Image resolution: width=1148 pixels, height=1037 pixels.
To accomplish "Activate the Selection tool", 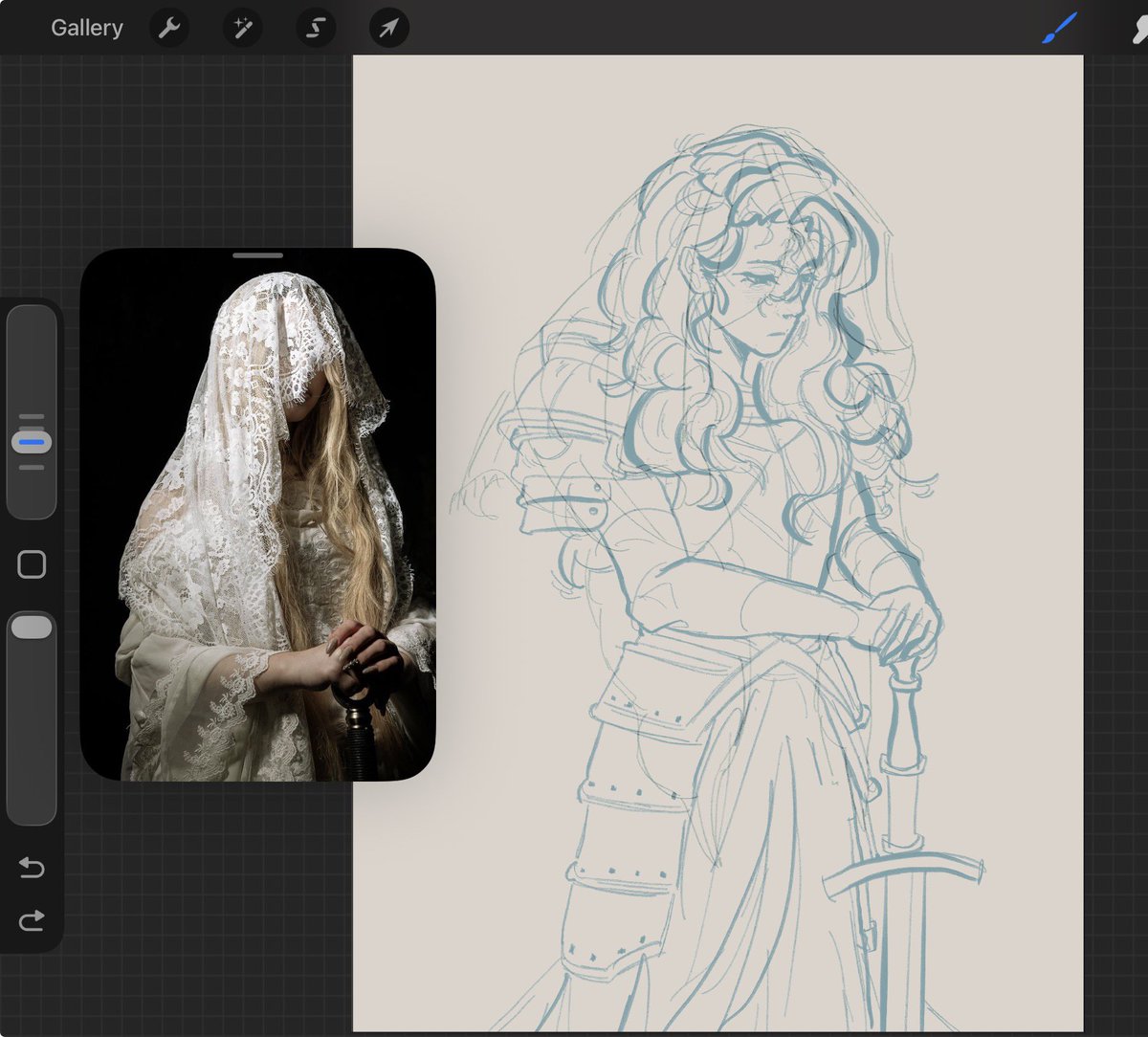I will coord(316,29).
